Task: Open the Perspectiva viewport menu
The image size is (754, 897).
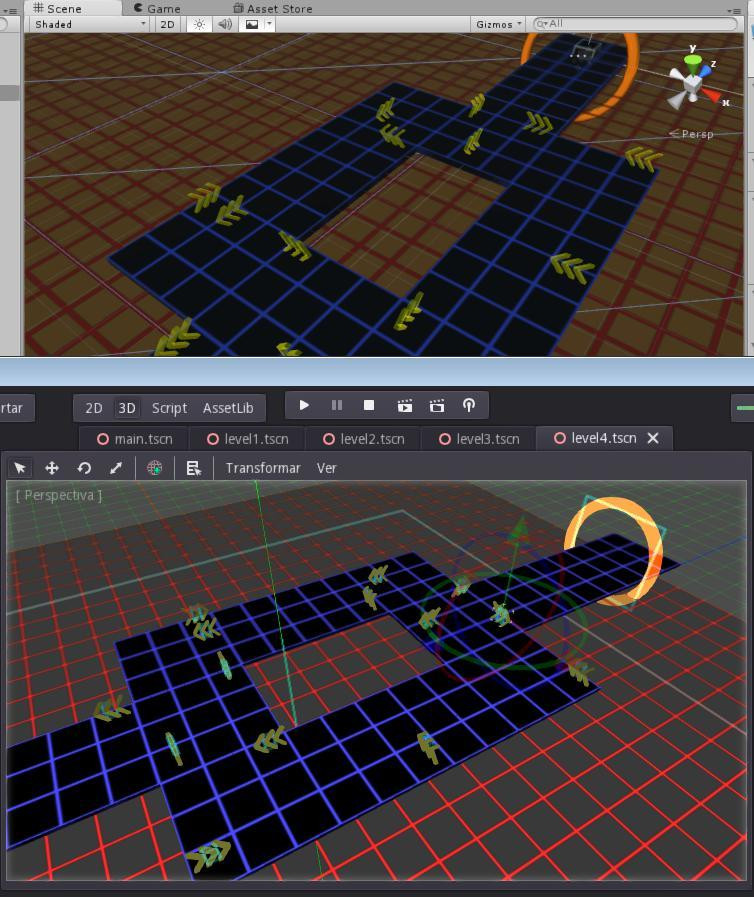Action: tap(58, 495)
